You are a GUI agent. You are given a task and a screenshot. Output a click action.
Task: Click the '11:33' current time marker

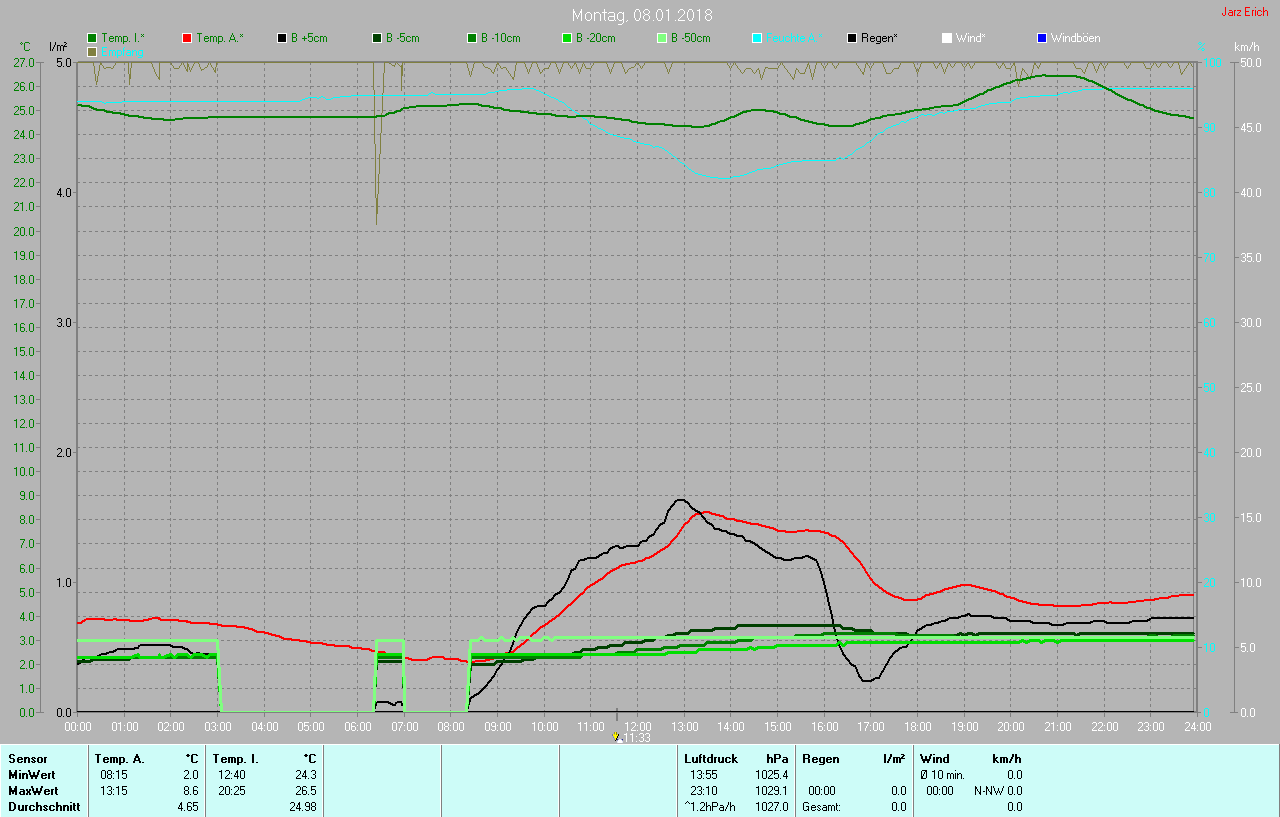click(637, 738)
